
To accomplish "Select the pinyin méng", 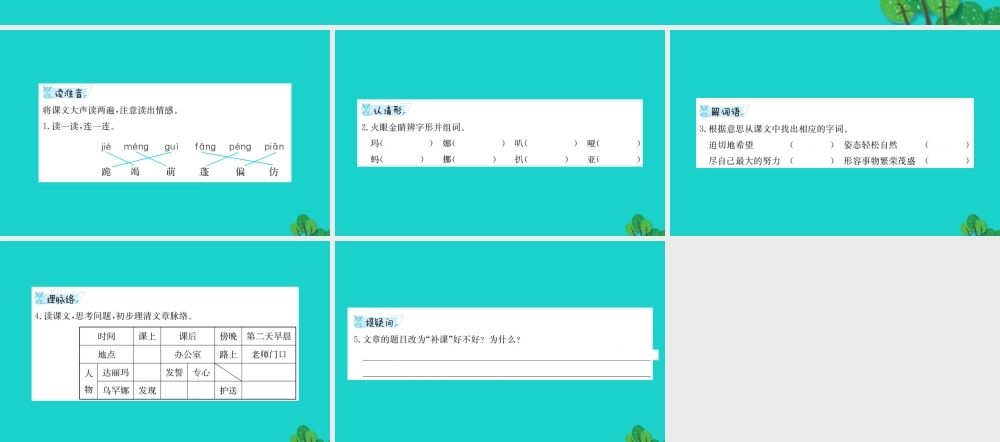I will point(136,147).
